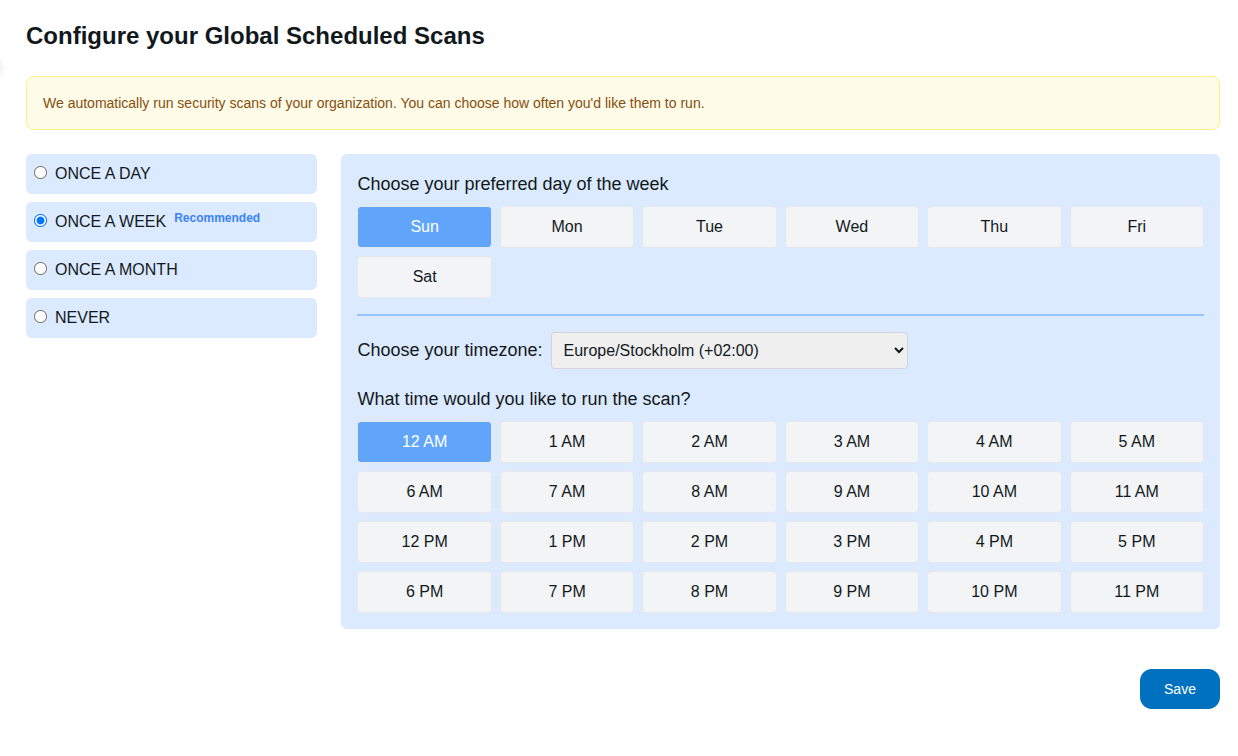
Task: Choose 9 PM as the scan time
Action: (851, 591)
